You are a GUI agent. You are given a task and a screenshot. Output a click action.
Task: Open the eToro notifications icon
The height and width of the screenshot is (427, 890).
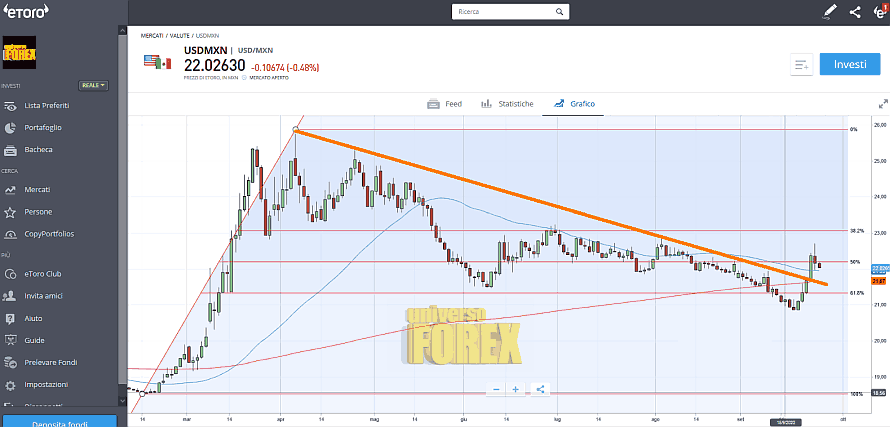click(879, 12)
